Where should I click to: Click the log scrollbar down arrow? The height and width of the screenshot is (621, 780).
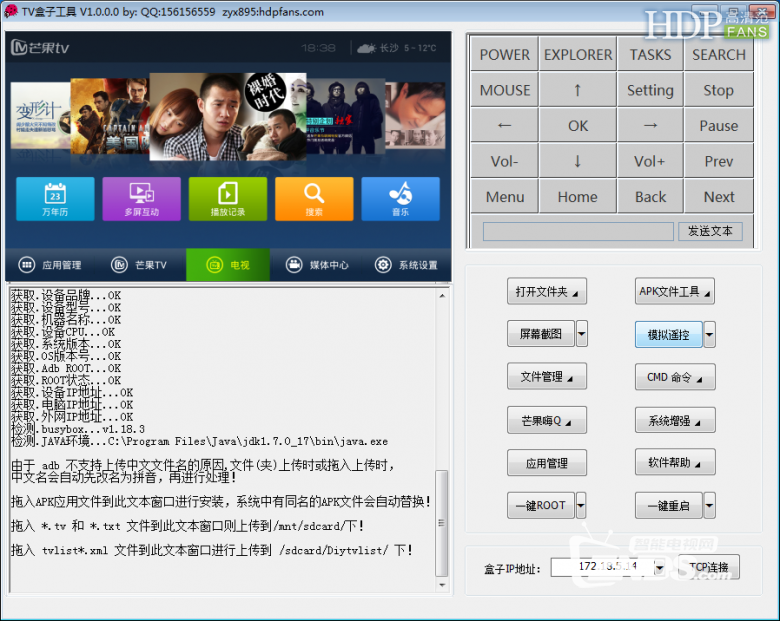click(442, 585)
